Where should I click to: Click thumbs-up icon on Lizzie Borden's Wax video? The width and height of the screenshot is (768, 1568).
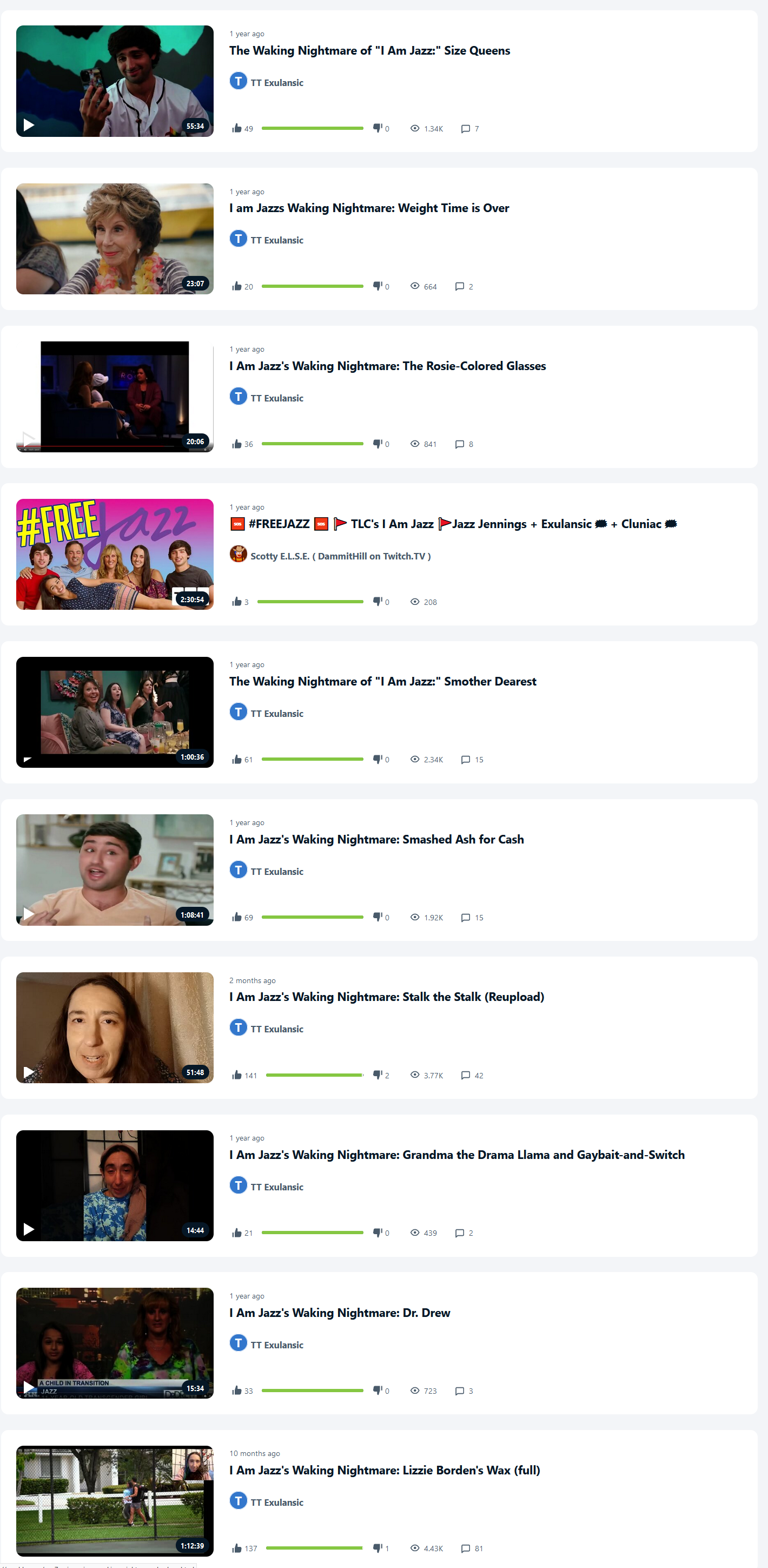pos(237,1548)
